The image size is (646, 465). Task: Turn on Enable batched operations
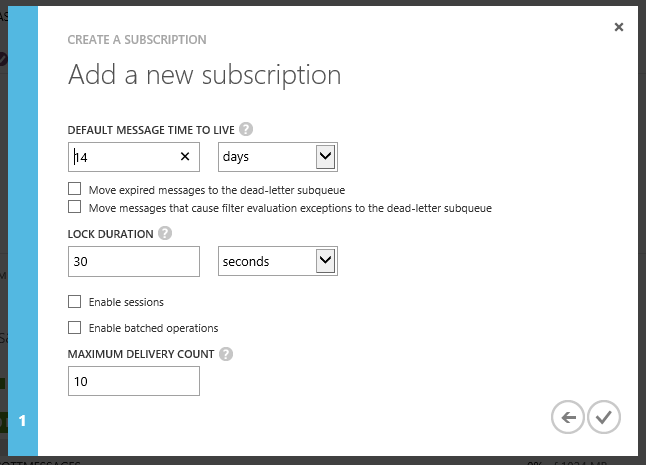75,327
